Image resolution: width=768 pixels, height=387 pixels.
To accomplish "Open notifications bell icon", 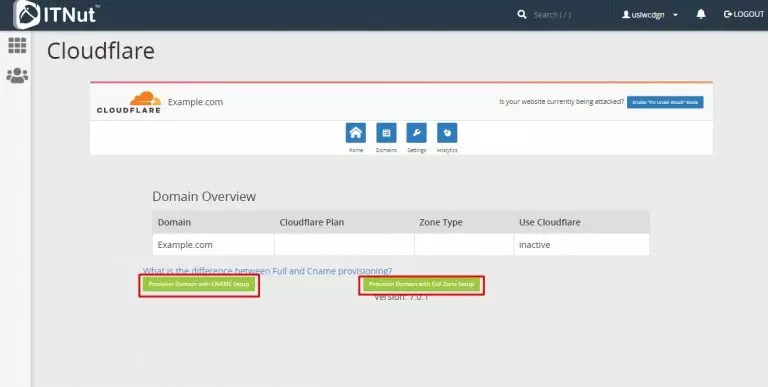I will pyautogui.click(x=701, y=14).
